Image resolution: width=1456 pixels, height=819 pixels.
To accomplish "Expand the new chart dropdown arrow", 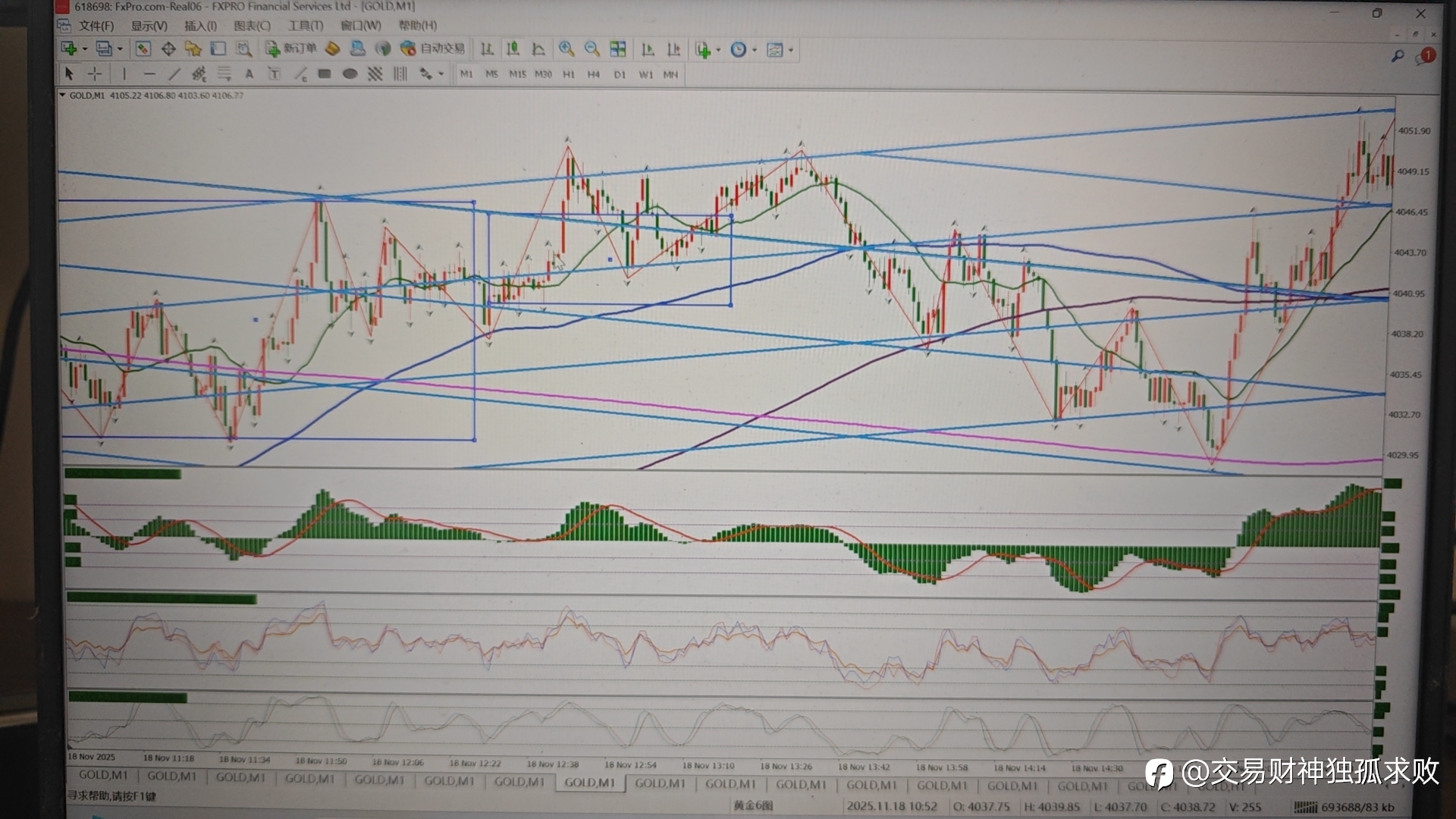I will [x=85, y=49].
